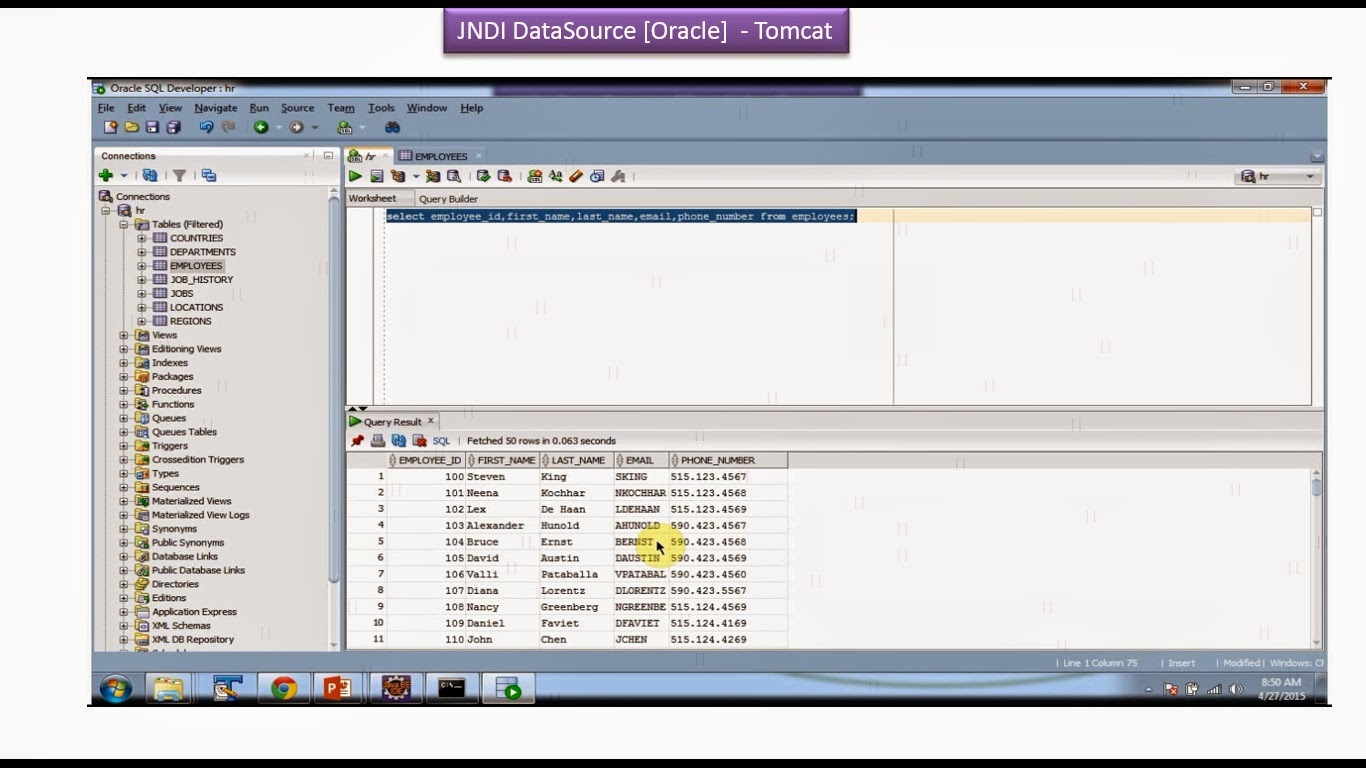Open the Navigate menu
This screenshot has width=1366, height=768.
coord(216,108)
